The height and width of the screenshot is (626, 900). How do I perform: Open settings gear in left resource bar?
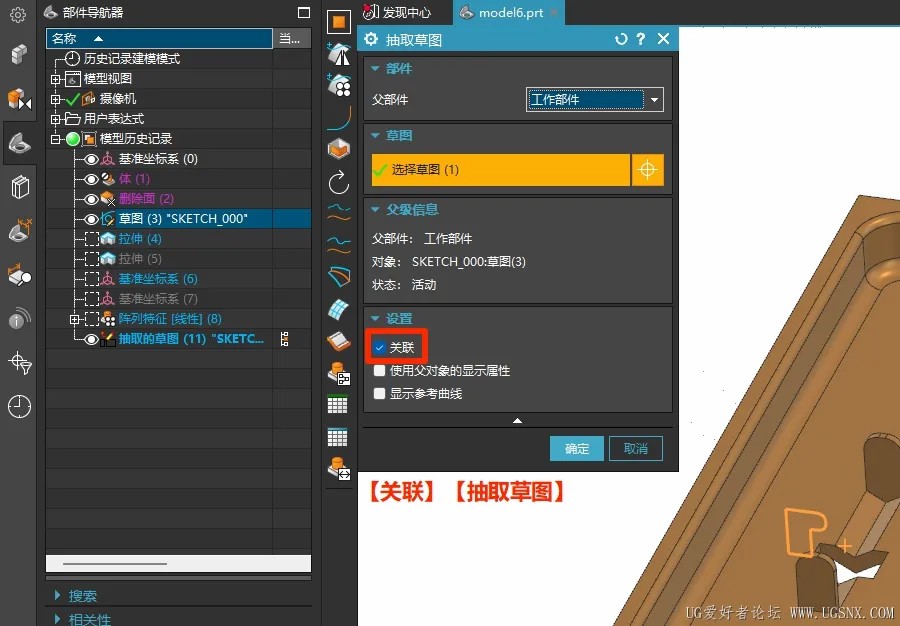pyautogui.click(x=18, y=15)
